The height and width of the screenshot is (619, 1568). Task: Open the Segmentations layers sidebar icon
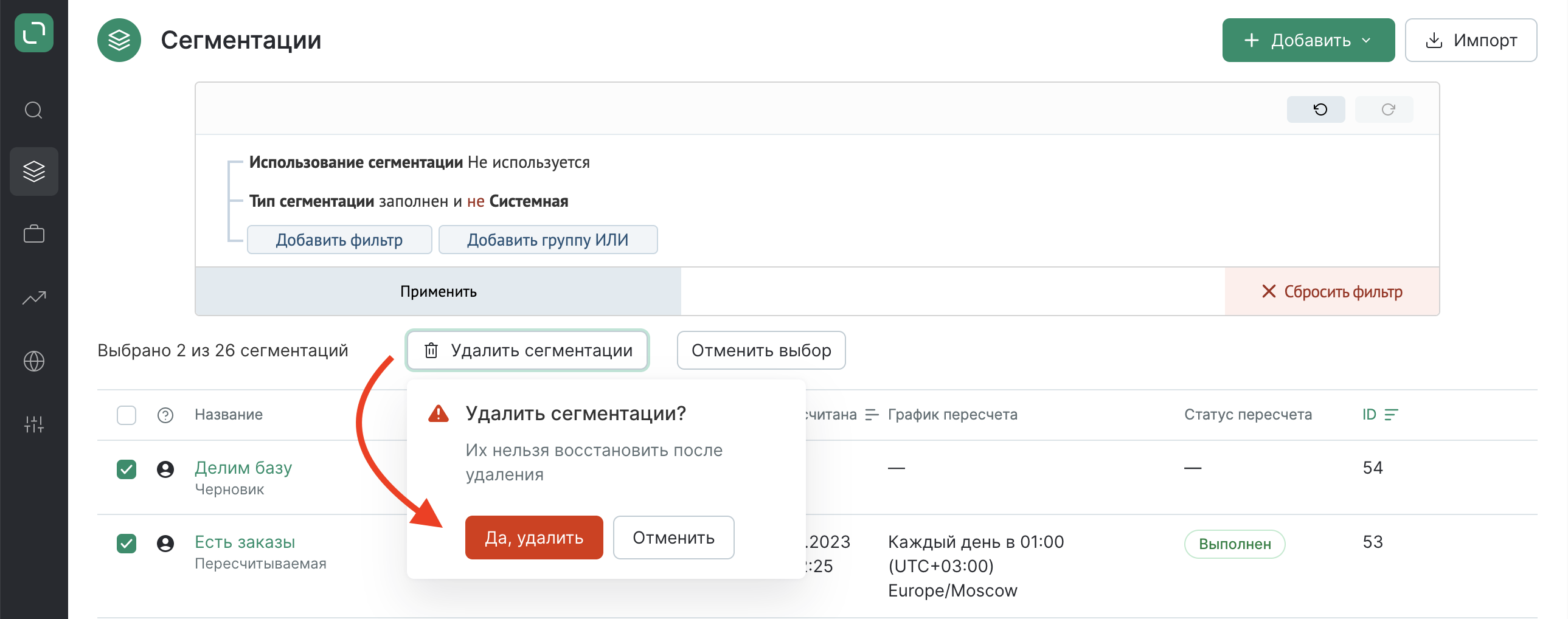pos(34,171)
